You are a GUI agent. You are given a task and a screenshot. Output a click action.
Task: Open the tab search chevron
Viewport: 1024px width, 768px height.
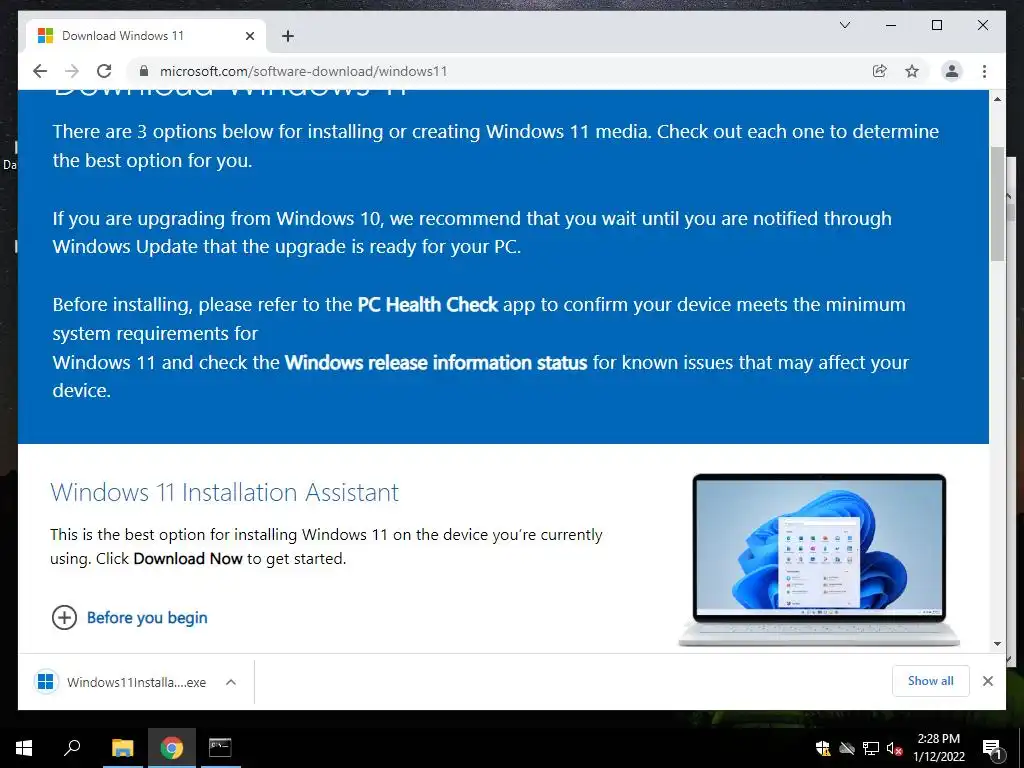pos(844,25)
